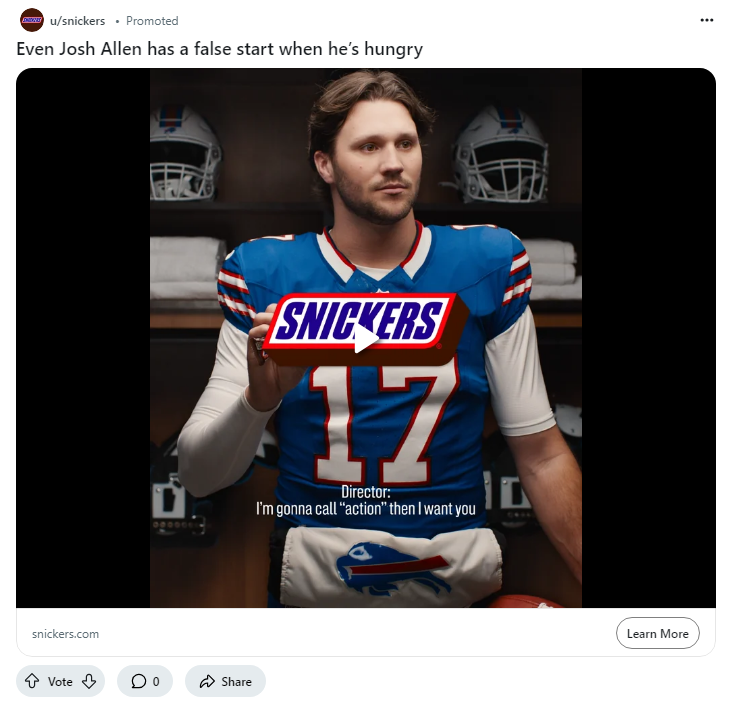
Task: Click the helmet on the right shelf
Action: [500, 153]
